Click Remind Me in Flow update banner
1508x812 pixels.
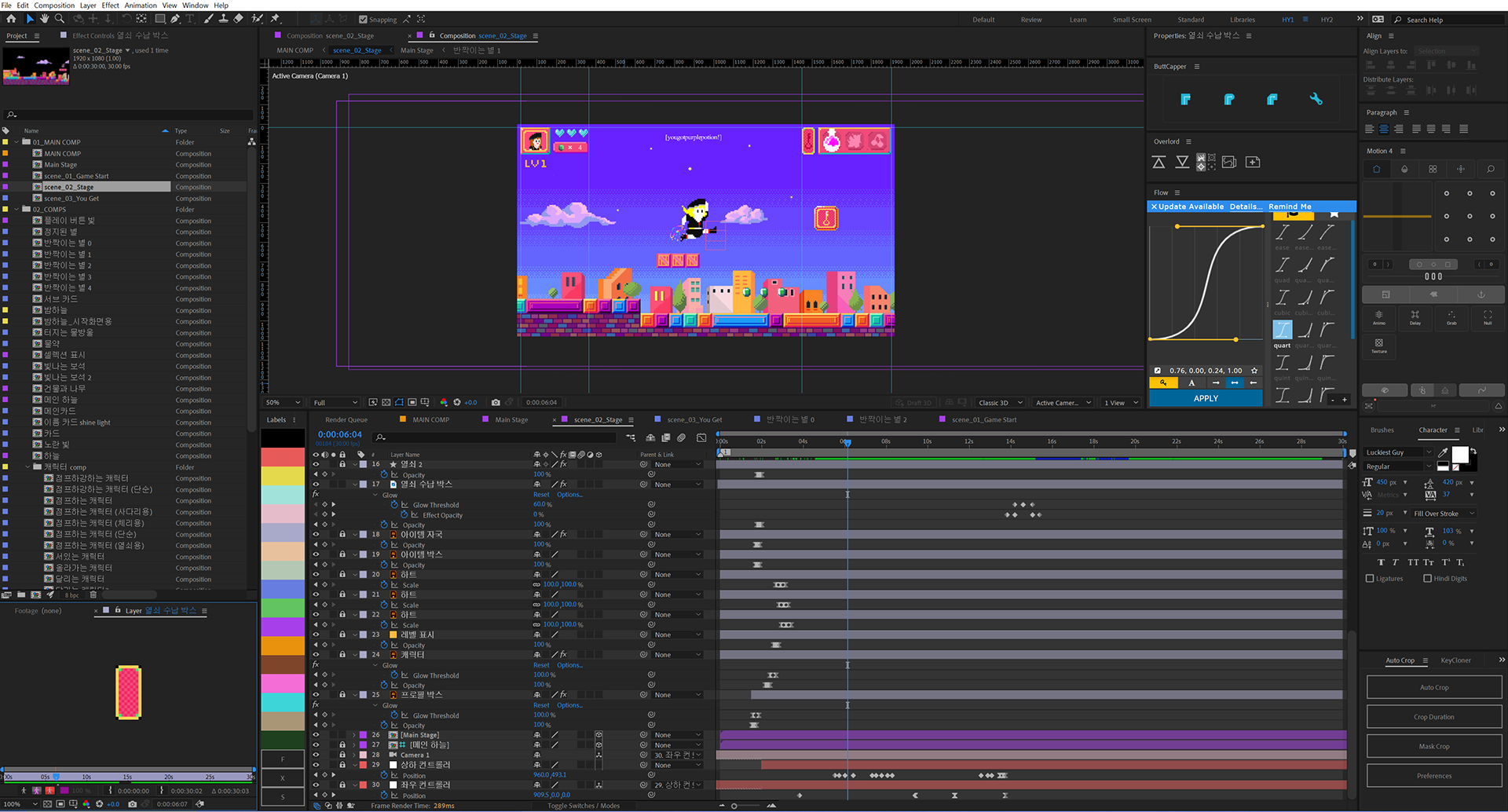click(x=1290, y=207)
